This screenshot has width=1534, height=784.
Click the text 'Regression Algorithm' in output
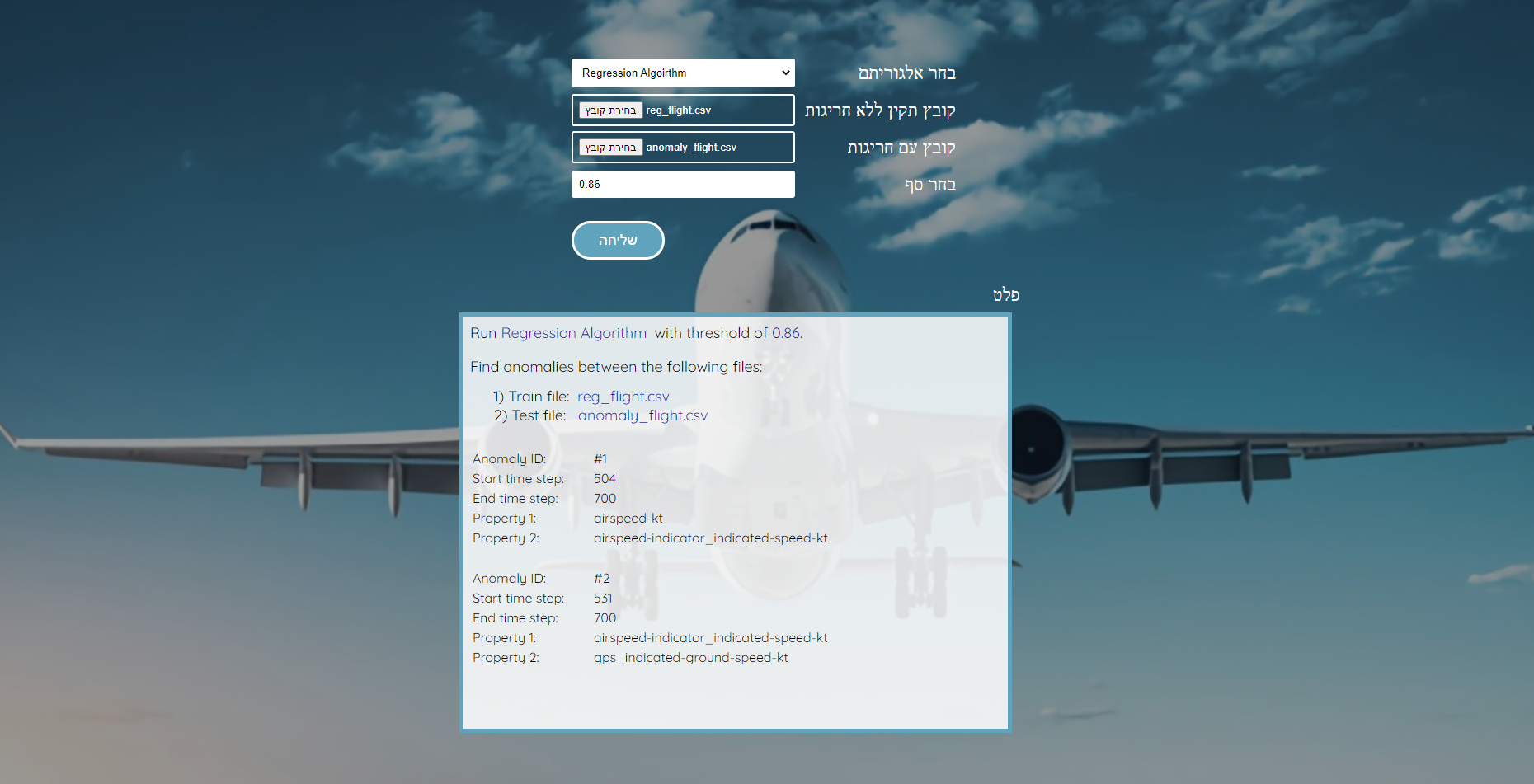(x=574, y=333)
